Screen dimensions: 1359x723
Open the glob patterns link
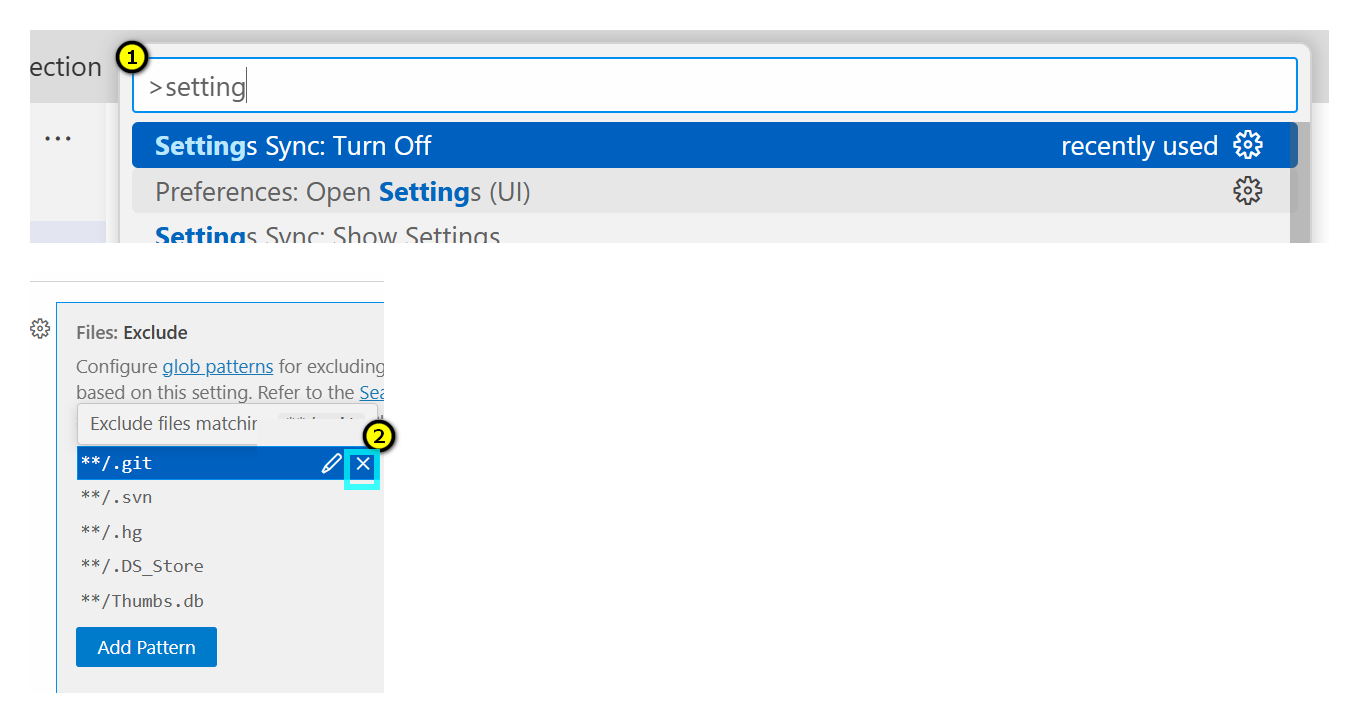217,366
